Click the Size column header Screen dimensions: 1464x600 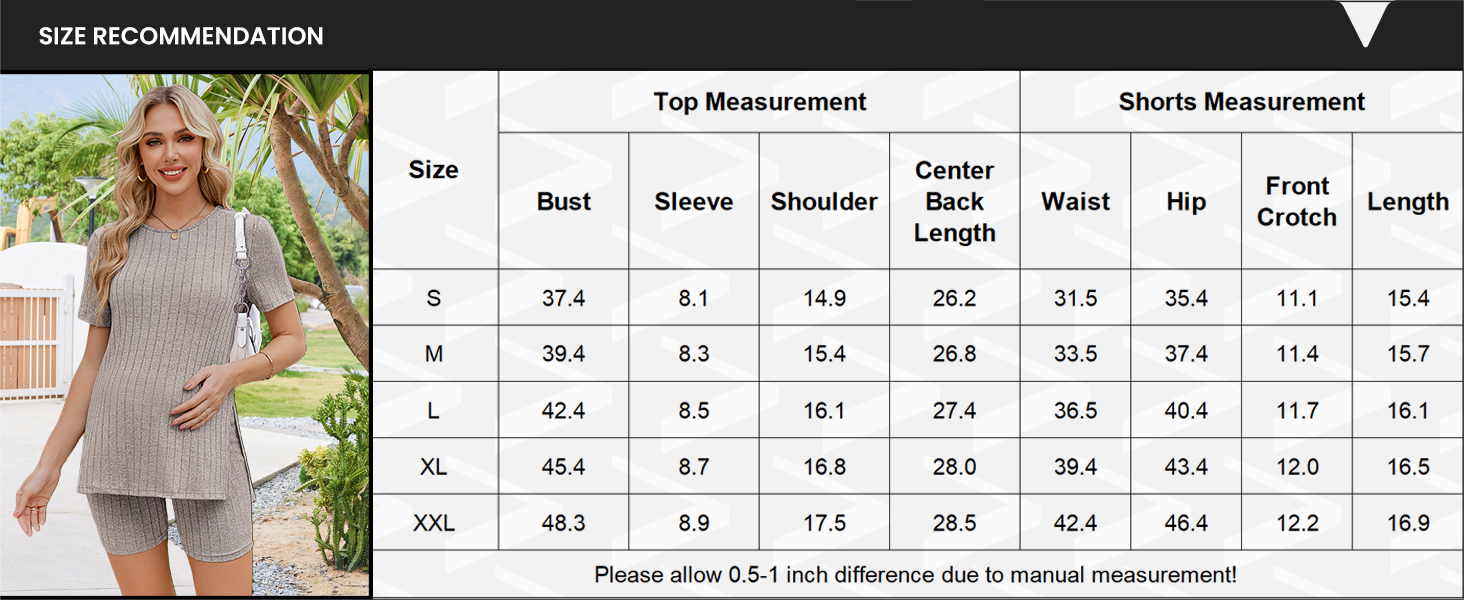coord(433,170)
